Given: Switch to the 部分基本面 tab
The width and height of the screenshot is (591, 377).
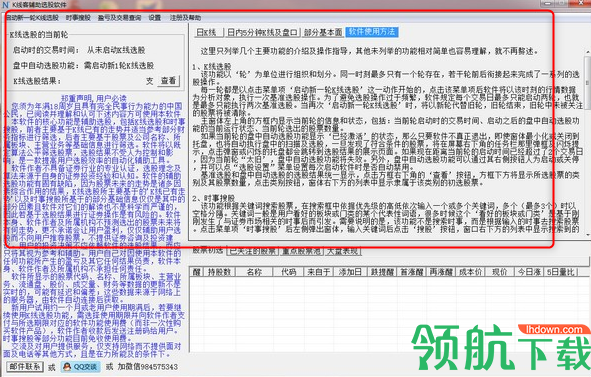Looking at the screenshot, I should click(323, 32).
